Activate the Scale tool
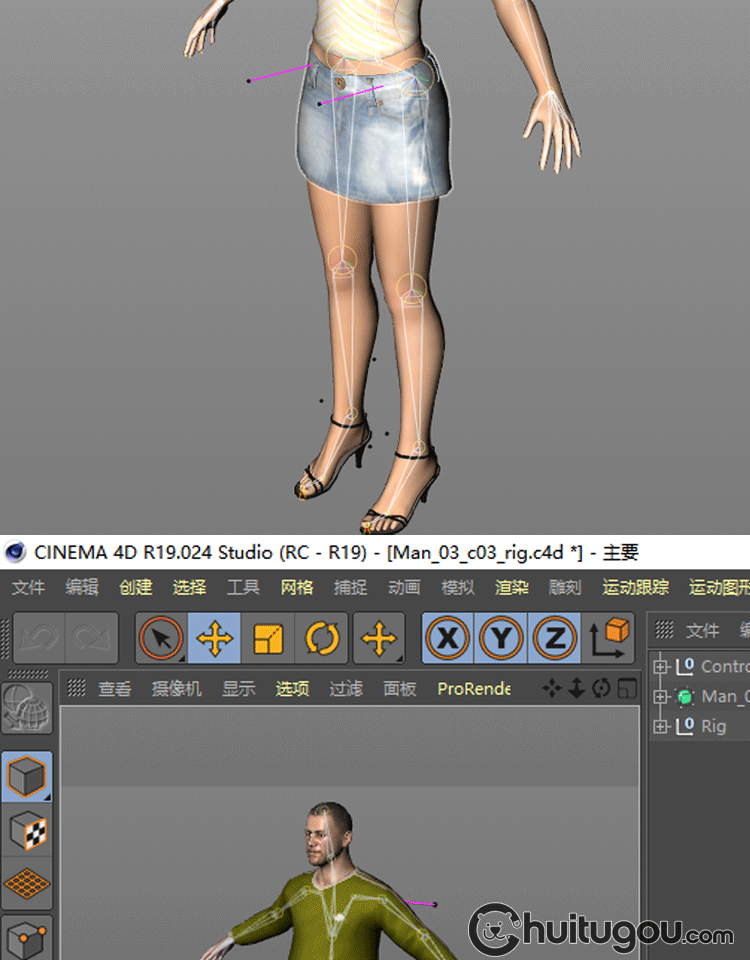This screenshot has height=960, width=750. click(268, 638)
